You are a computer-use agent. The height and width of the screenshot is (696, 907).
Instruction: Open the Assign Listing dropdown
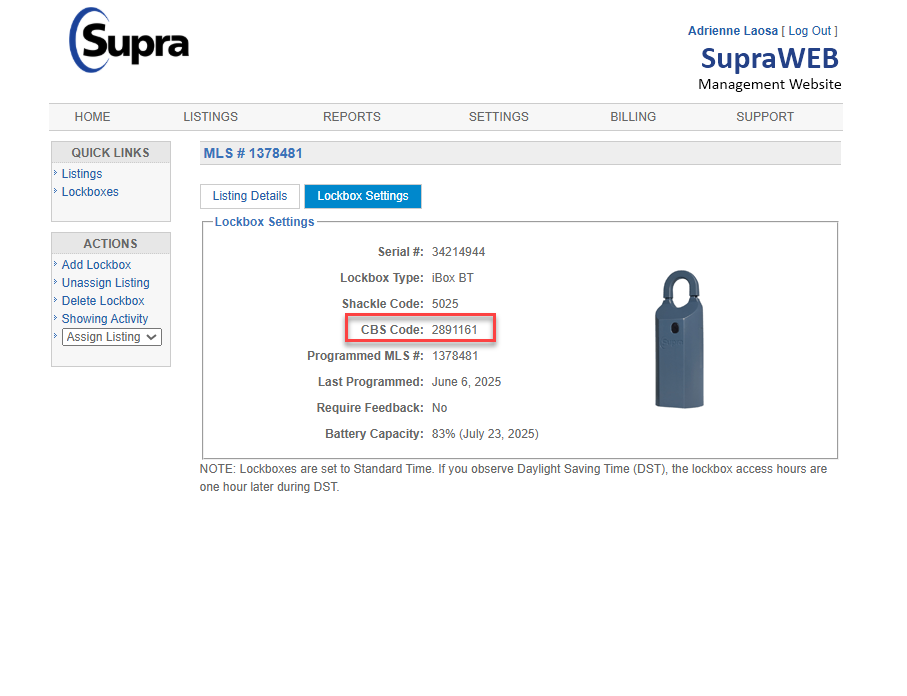tap(112, 337)
